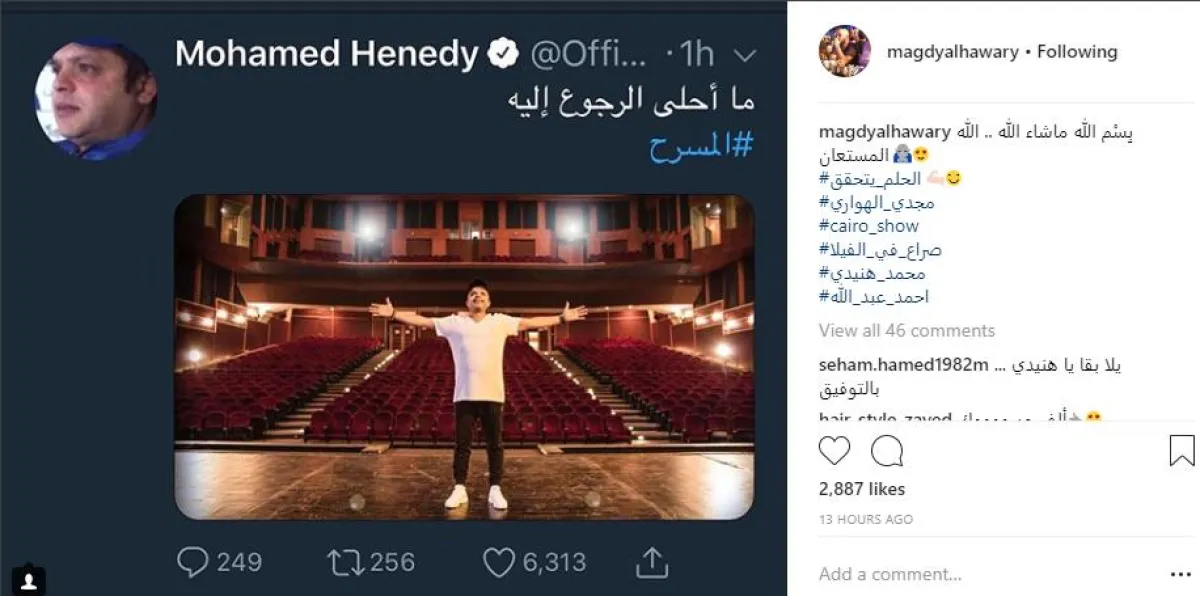Like the post with the heart icon
1200x596 pixels.
tap(834, 452)
